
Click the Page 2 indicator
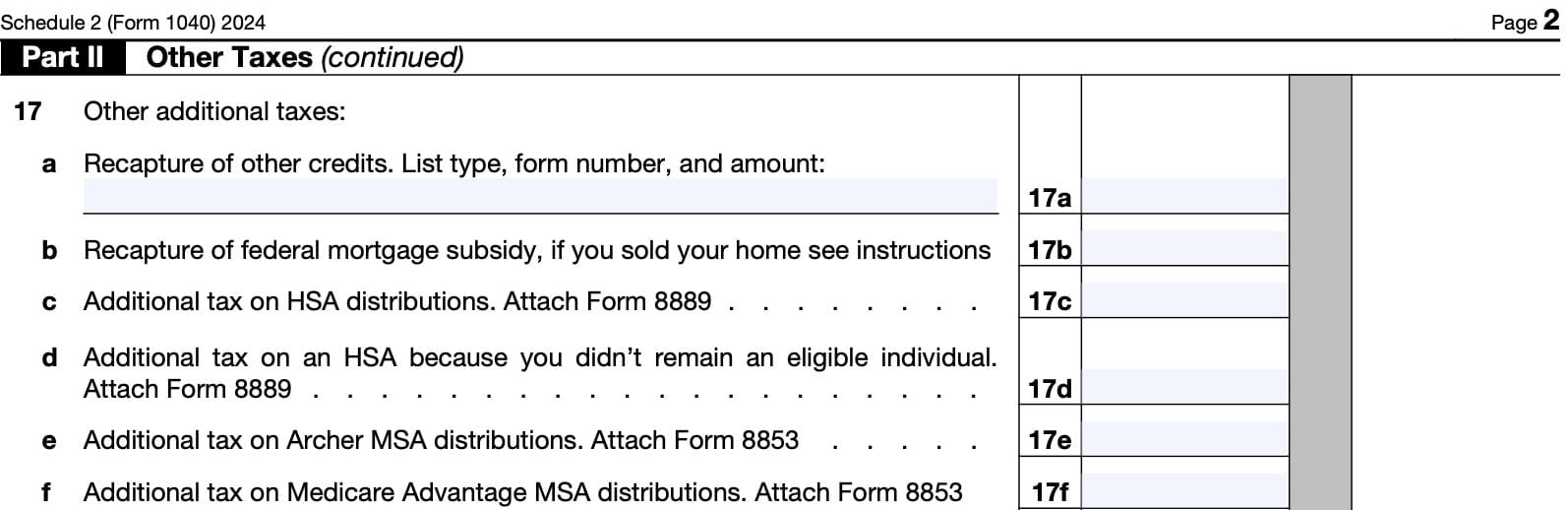tap(1525, 22)
